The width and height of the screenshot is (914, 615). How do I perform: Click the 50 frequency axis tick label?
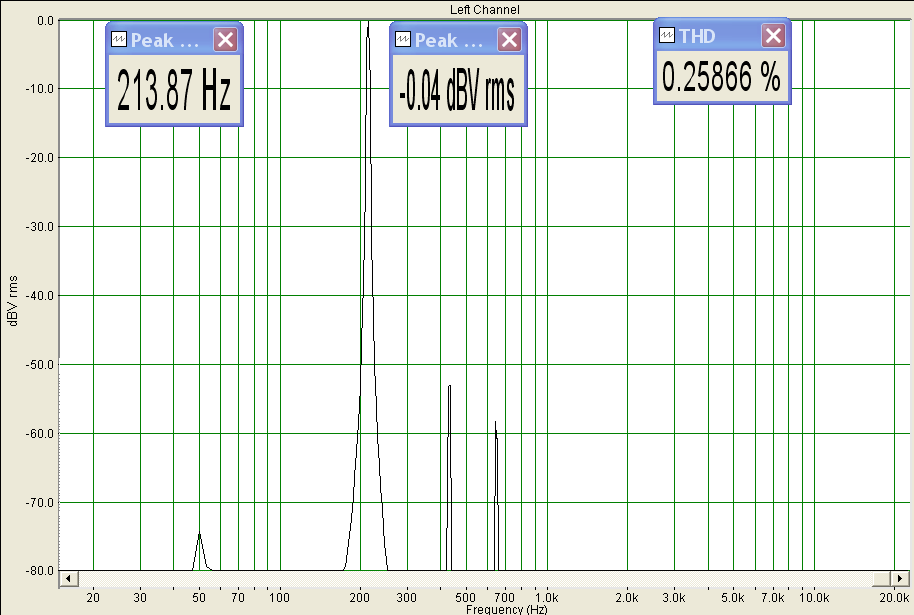click(x=199, y=598)
